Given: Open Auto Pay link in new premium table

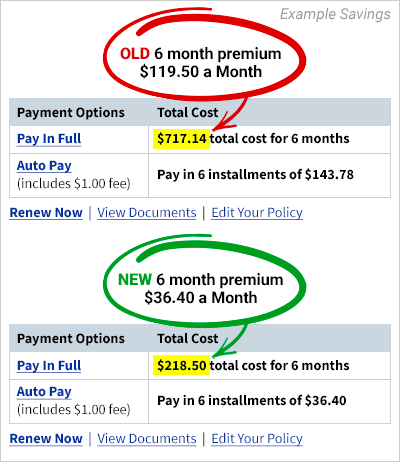Looking at the screenshot, I should [x=44, y=392].
